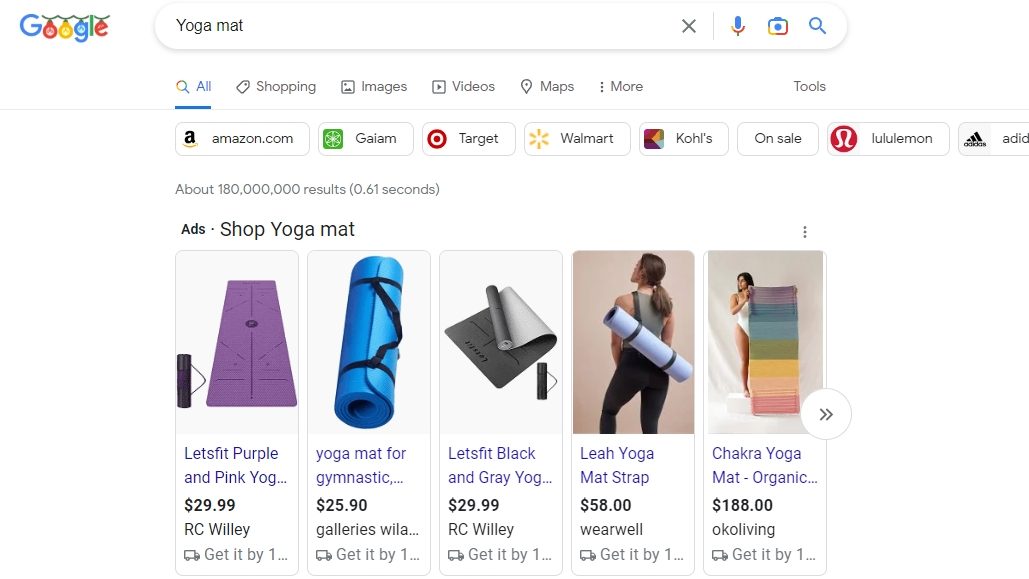This screenshot has width=1029, height=579.
Task: Open the ads three-dot options menu
Action: pos(805,232)
